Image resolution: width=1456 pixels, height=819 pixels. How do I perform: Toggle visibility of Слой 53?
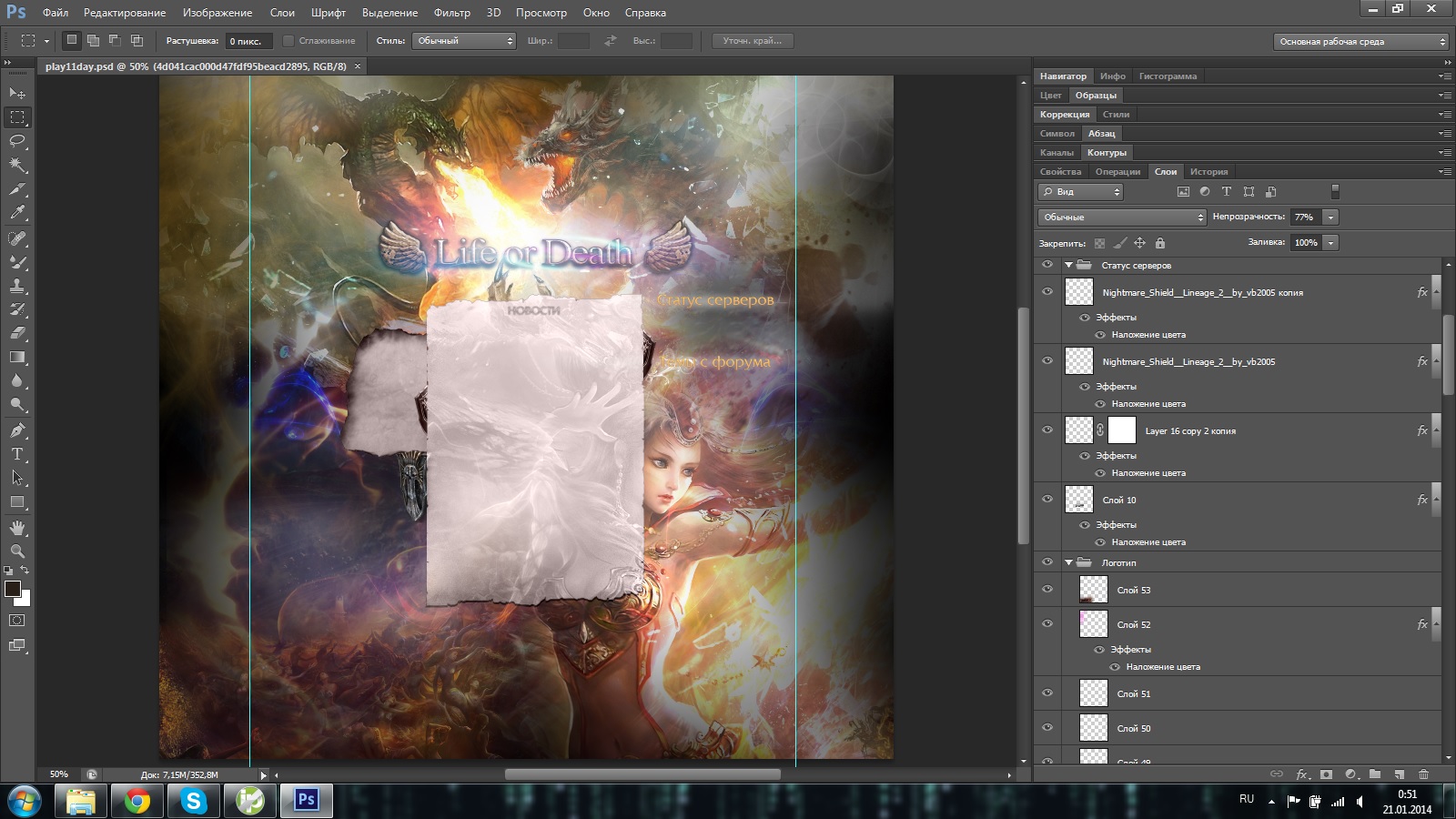click(1047, 589)
